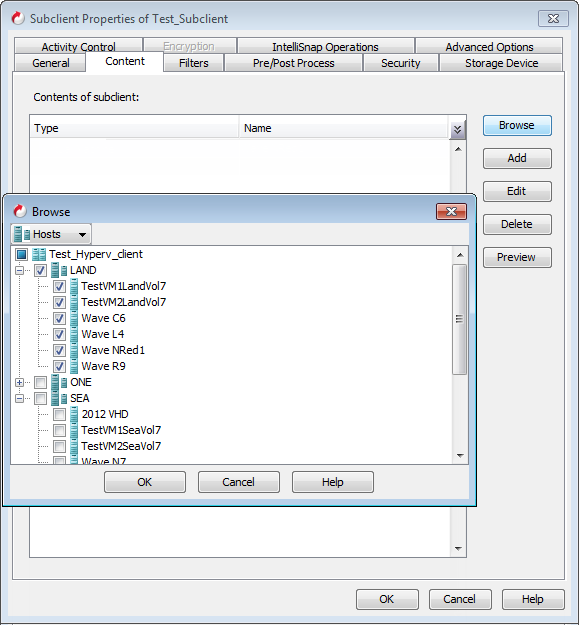Switch to the General tab
579x625 pixels.
pyautogui.click(x=51, y=63)
